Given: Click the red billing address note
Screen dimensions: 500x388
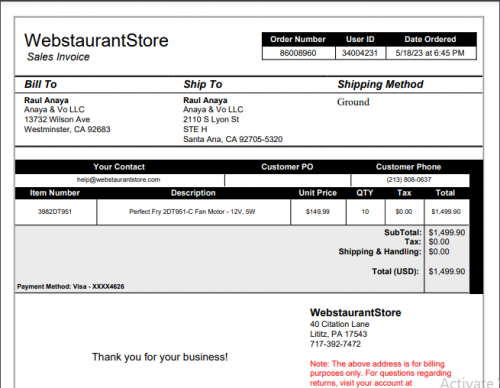Looking at the screenshot, I should click(x=380, y=373).
